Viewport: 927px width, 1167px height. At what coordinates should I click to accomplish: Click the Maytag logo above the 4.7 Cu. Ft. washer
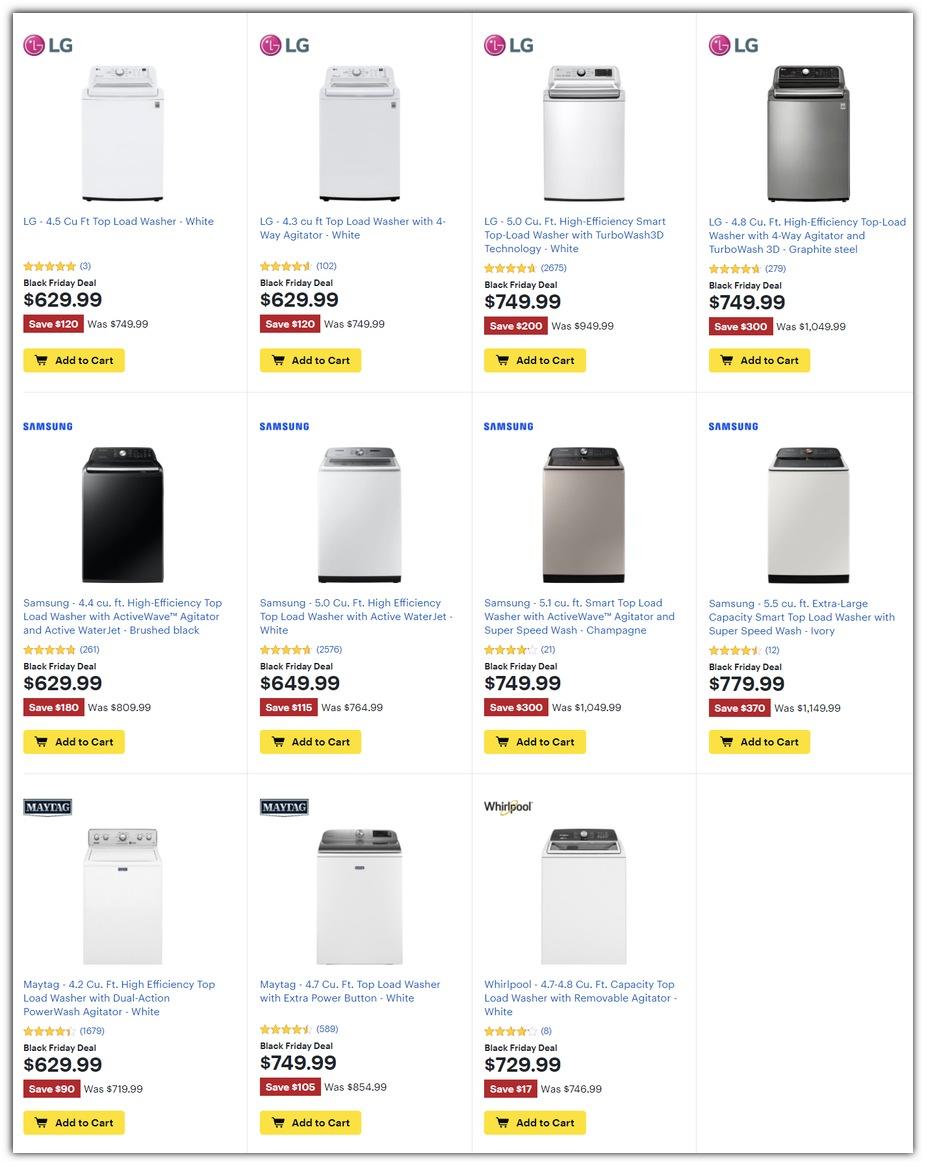coord(284,807)
